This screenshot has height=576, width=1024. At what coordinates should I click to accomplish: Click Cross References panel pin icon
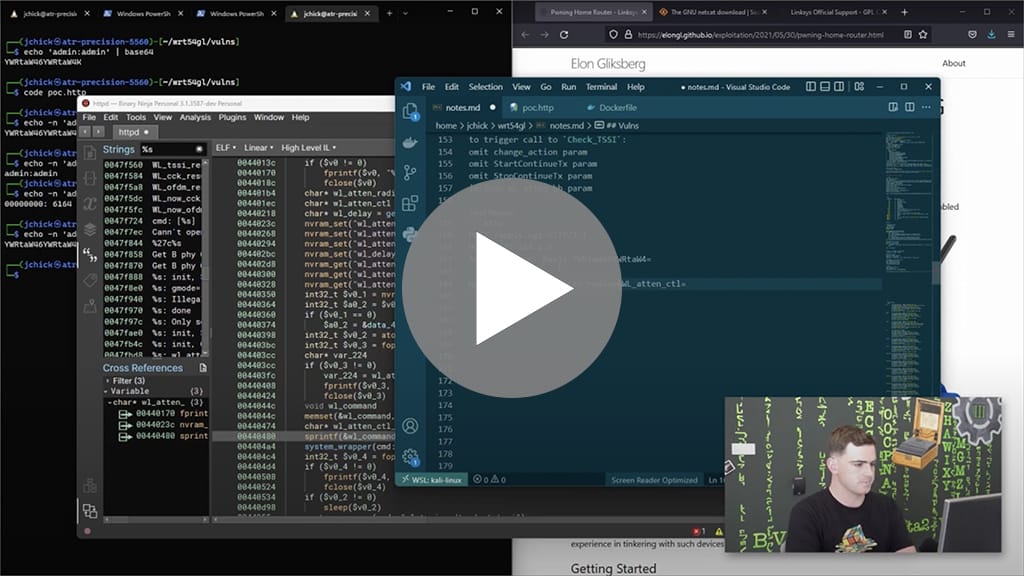point(203,368)
